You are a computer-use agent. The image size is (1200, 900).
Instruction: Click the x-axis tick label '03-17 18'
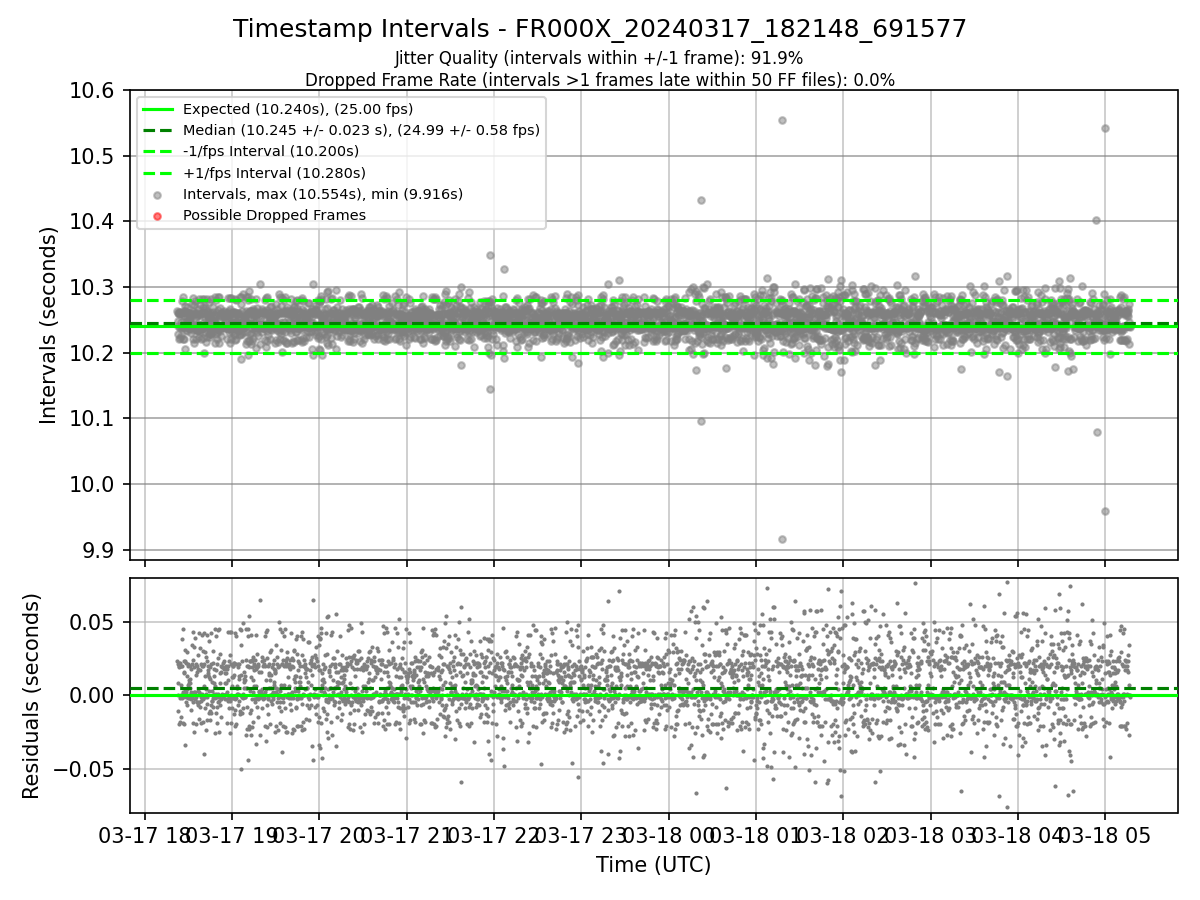pyautogui.click(x=145, y=834)
